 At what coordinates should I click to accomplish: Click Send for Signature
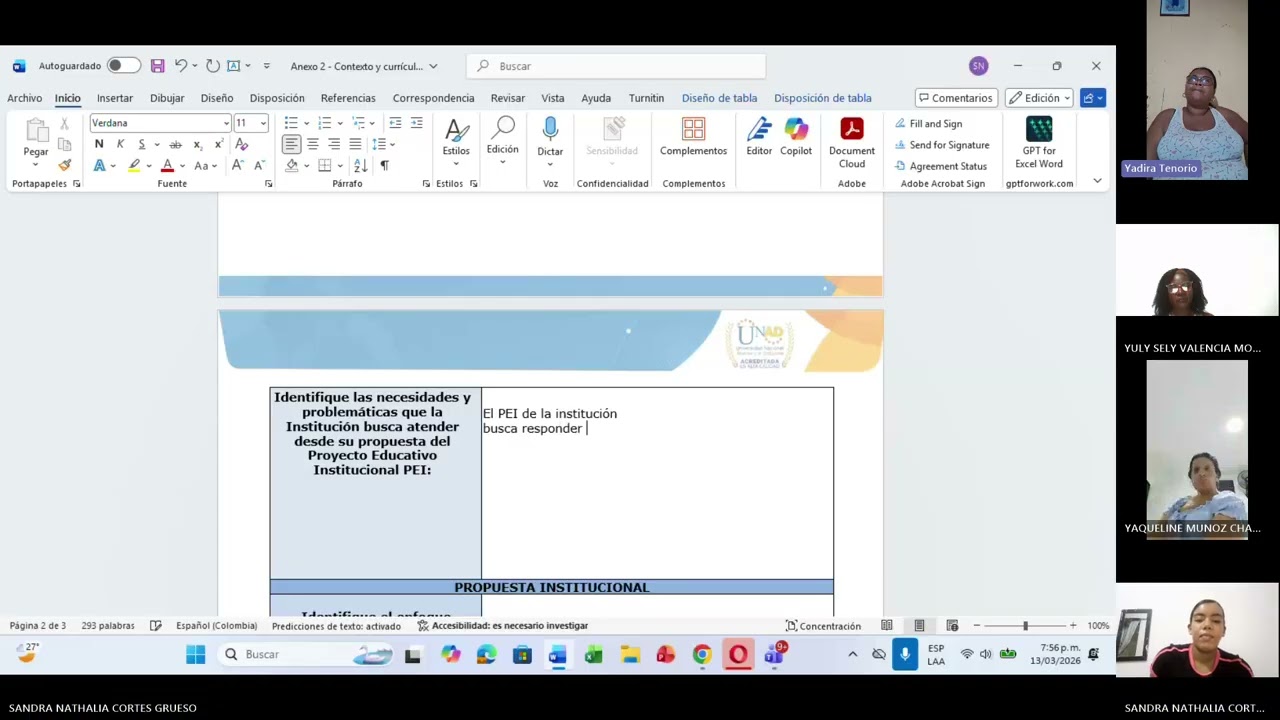pyautogui.click(x=941, y=145)
